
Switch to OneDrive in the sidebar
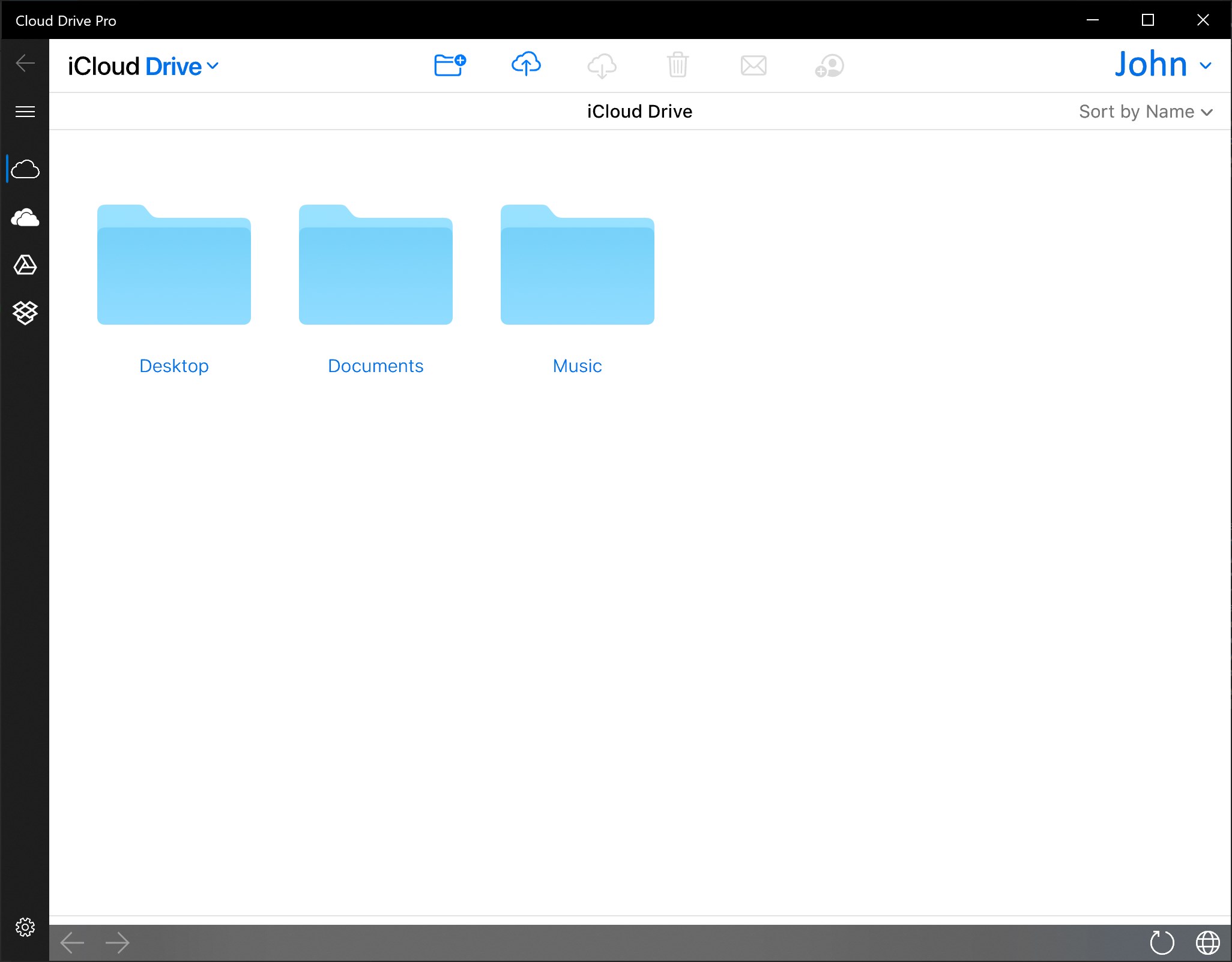[25, 217]
